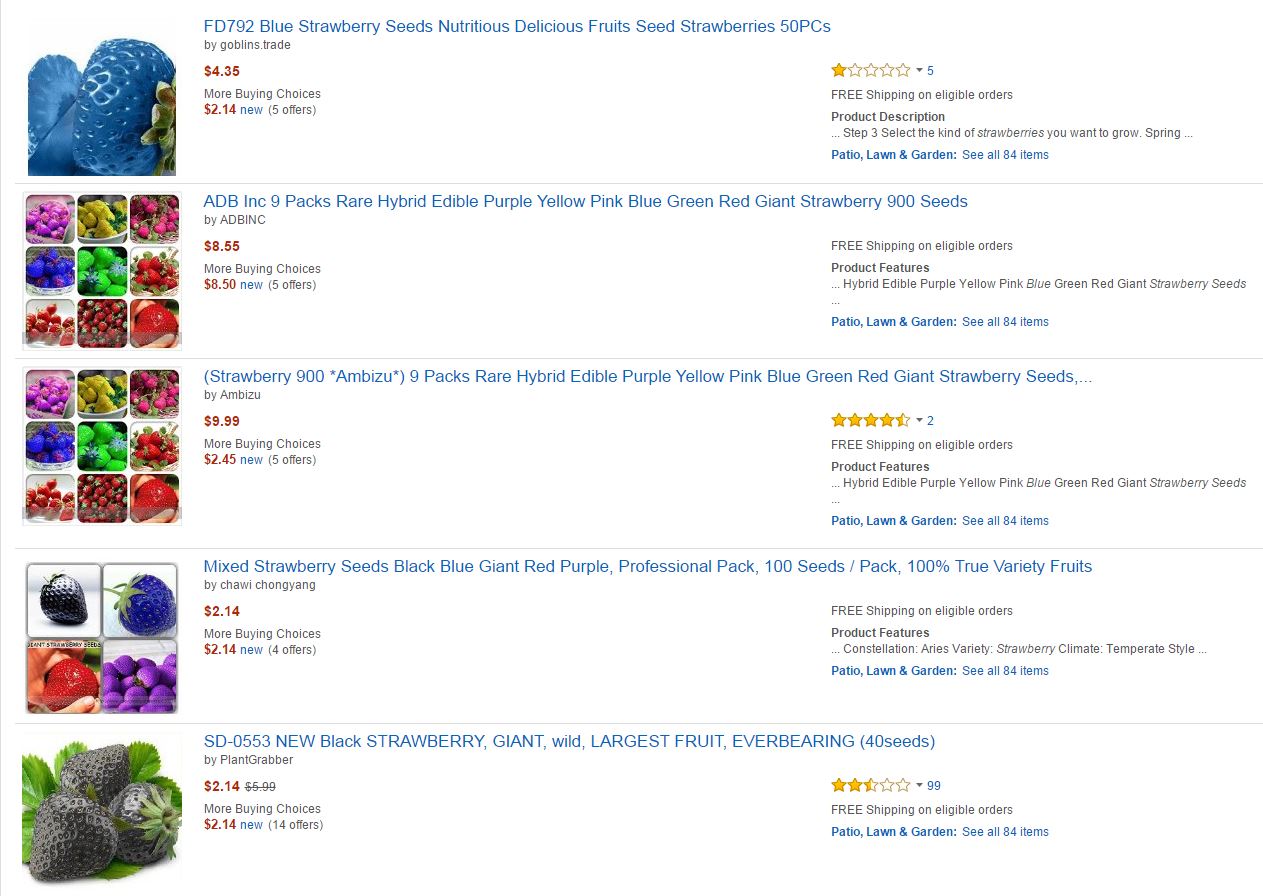
Task: Expand the rating dropdown arrow next to 99 reviews
Action: click(919, 785)
